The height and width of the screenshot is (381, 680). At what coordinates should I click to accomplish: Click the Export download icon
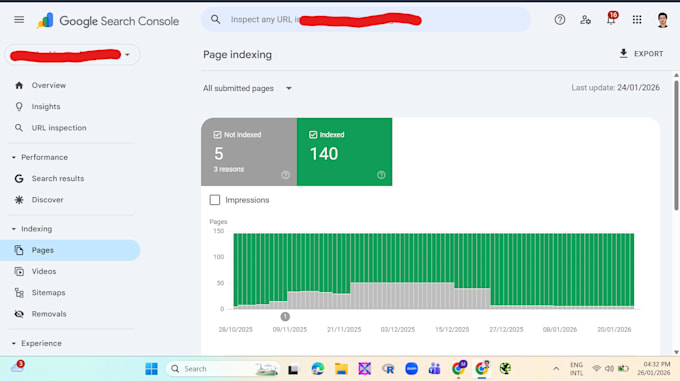coord(623,53)
